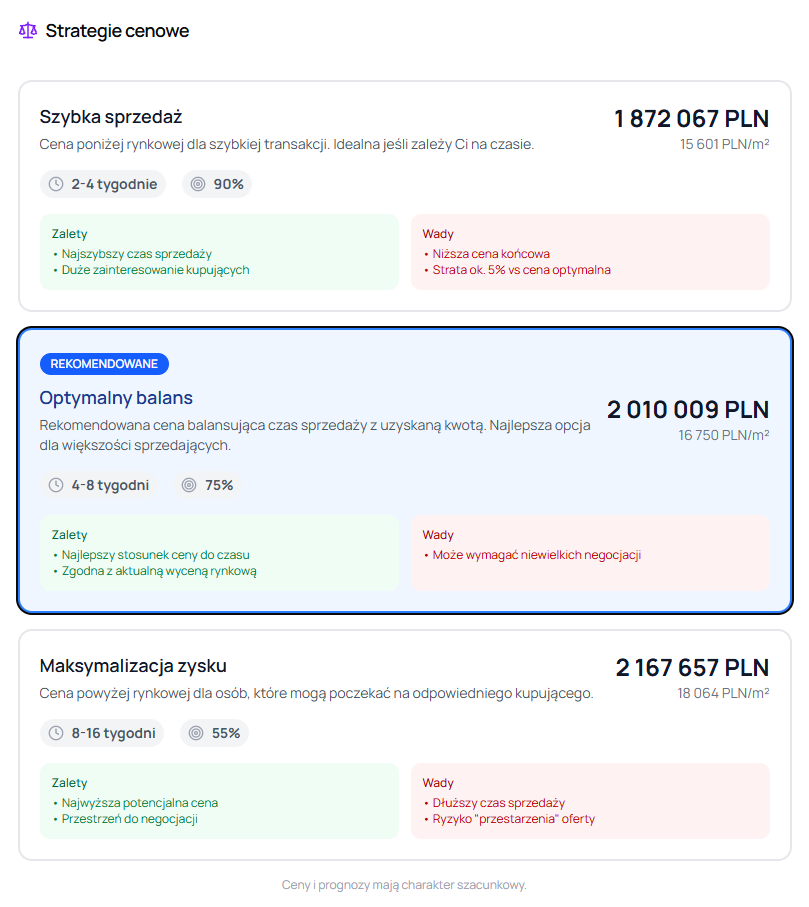809x907 pixels.
Task: Click the clock icon next to 8-16 tygodni
Action: click(x=56, y=733)
